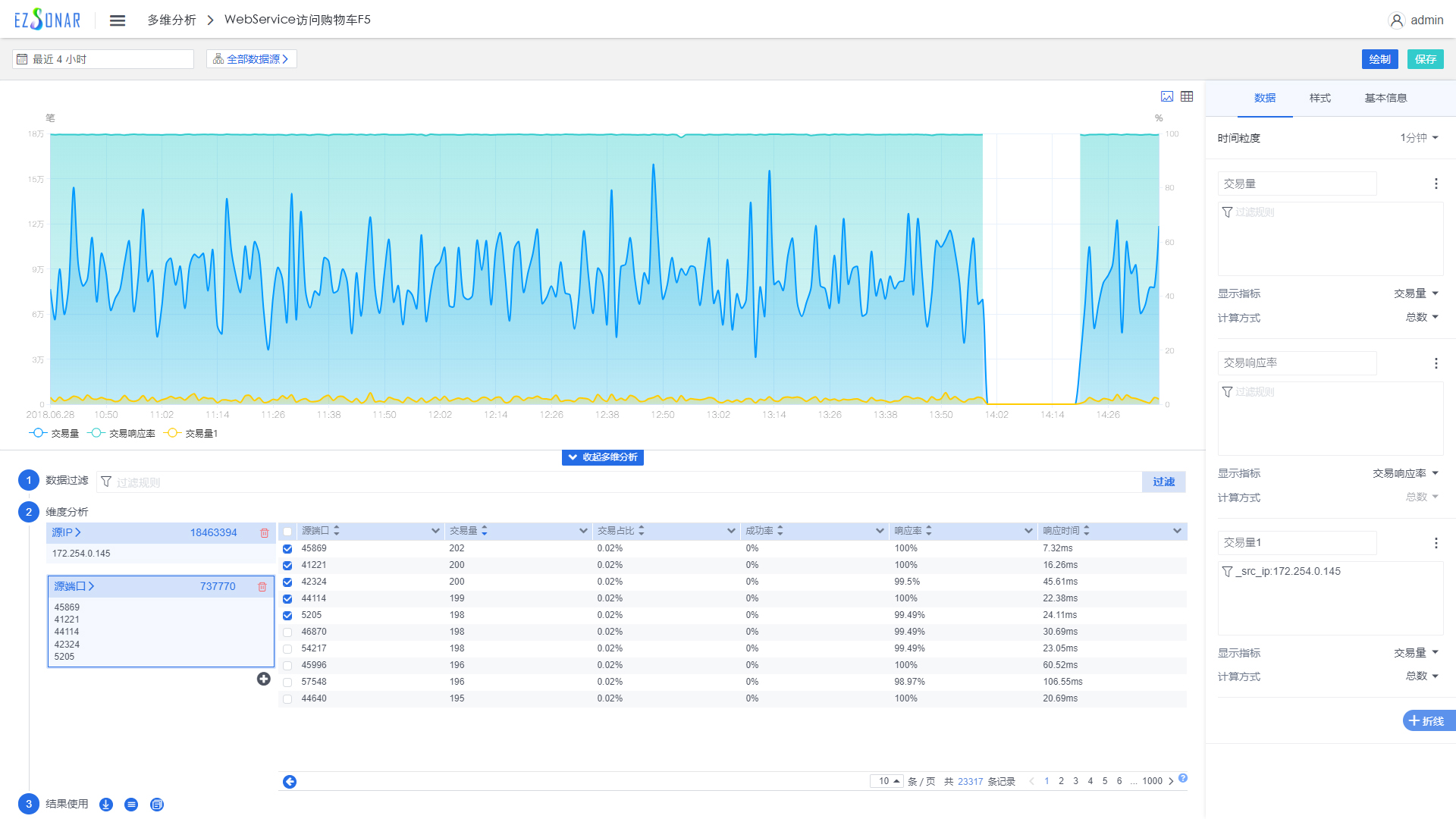The height and width of the screenshot is (819, 1456).
Task: Click the download result icon
Action: 106,805
